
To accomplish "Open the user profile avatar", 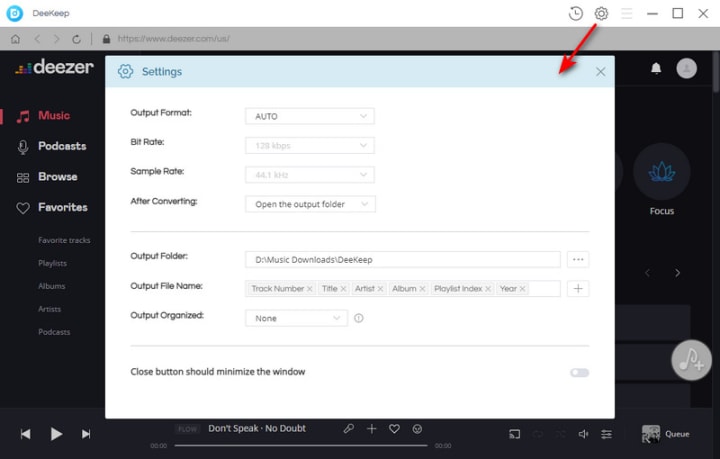I will click(x=686, y=68).
